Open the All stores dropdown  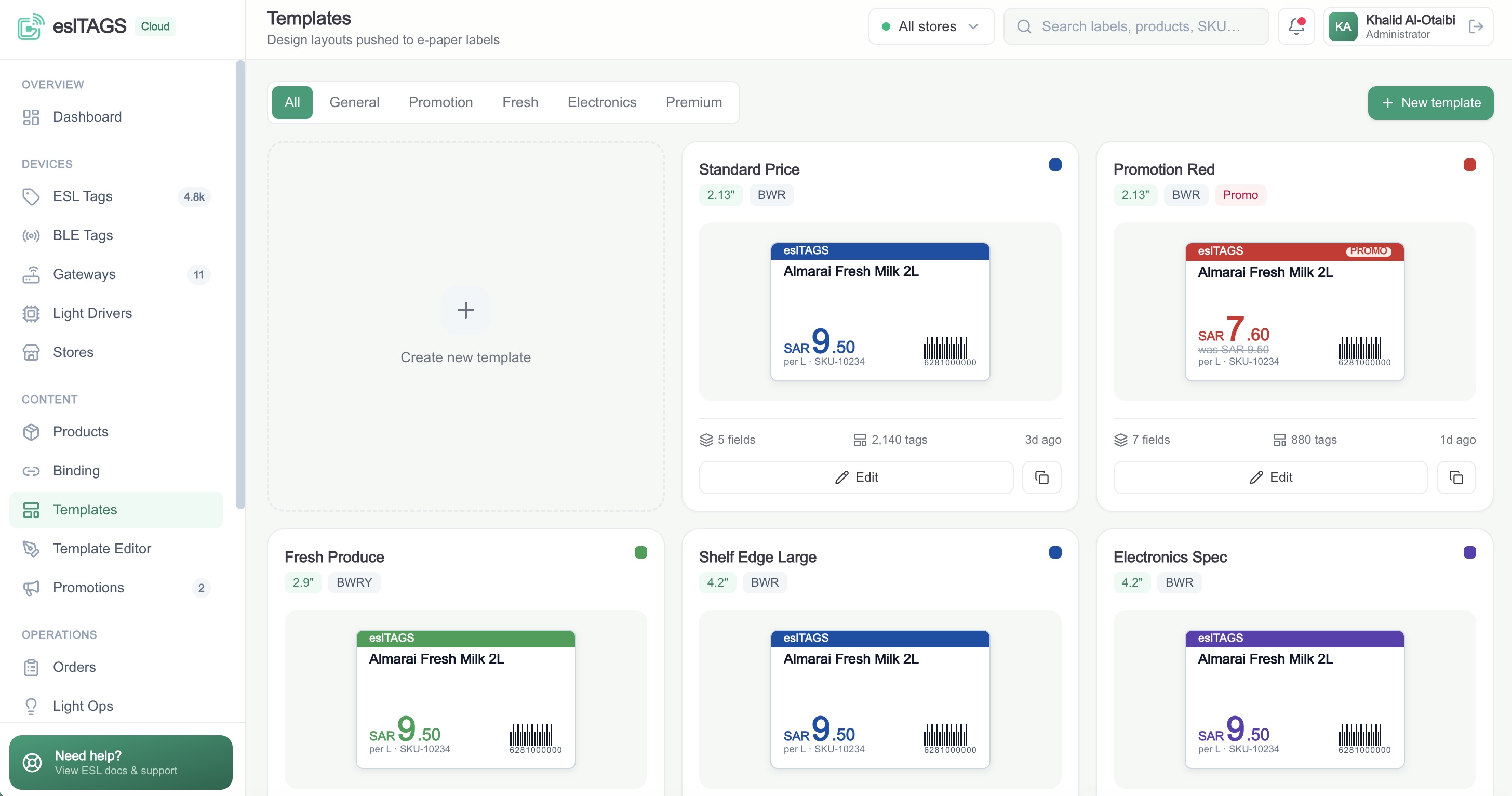click(931, 26)
